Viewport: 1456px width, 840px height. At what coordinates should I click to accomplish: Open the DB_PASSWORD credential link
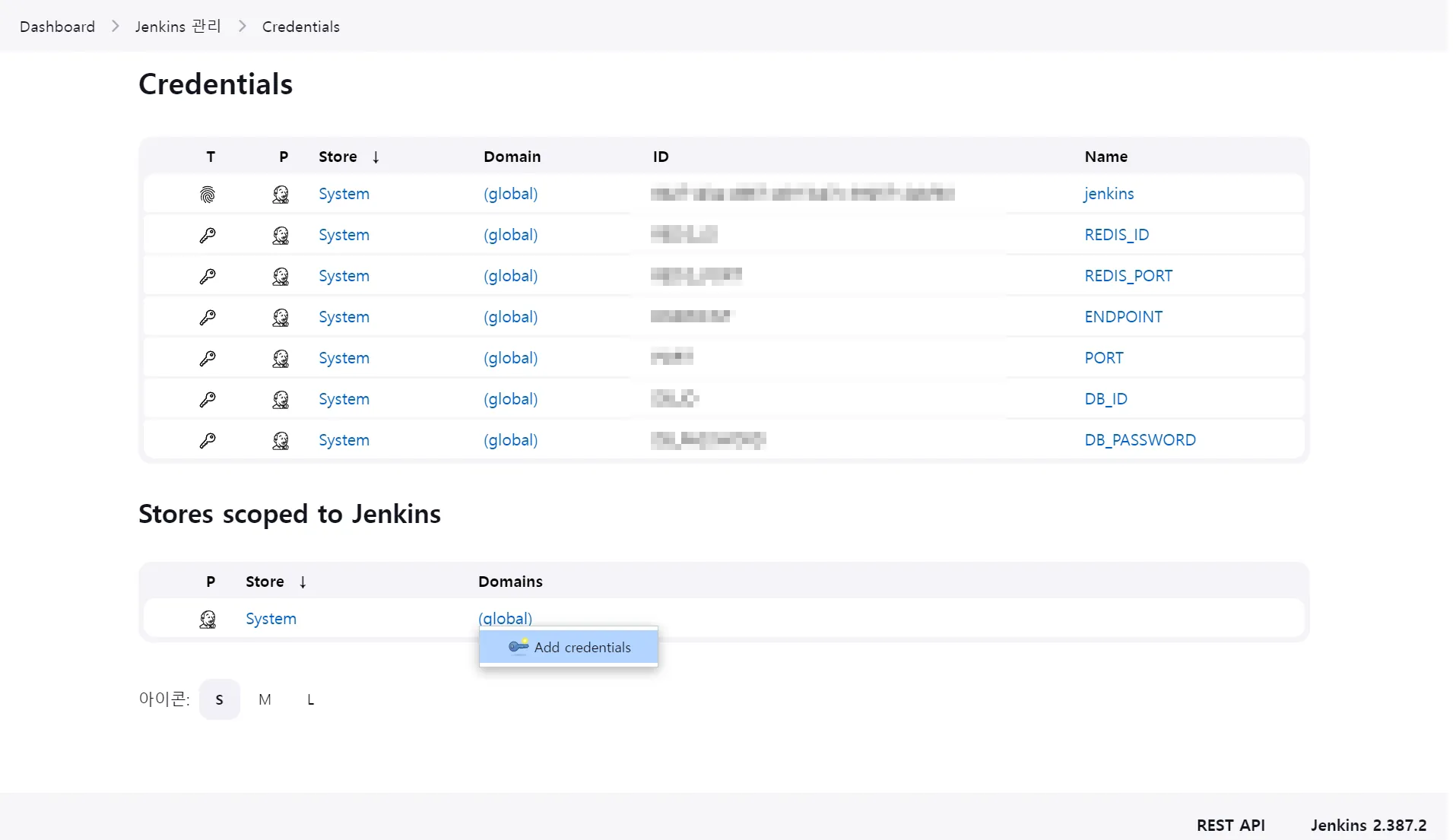pyautogui.click(x=1139, y=440)
